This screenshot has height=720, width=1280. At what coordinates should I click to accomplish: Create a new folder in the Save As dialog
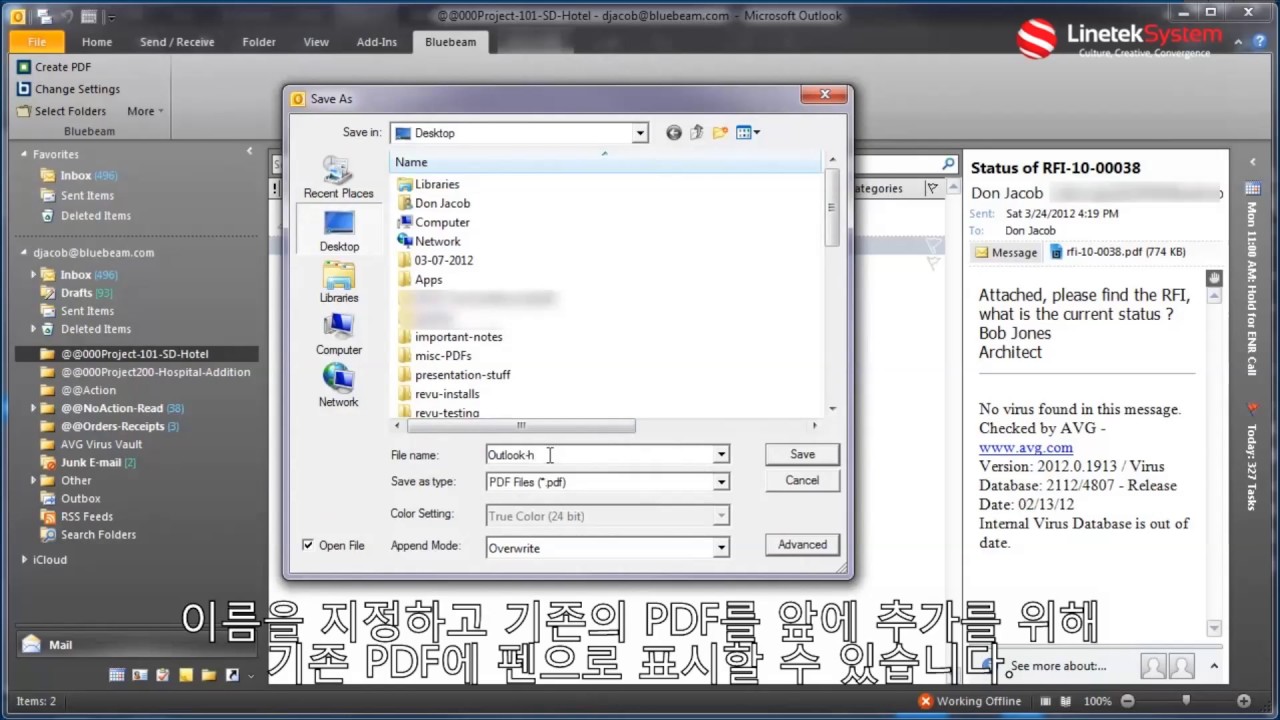tap(720, 132)
